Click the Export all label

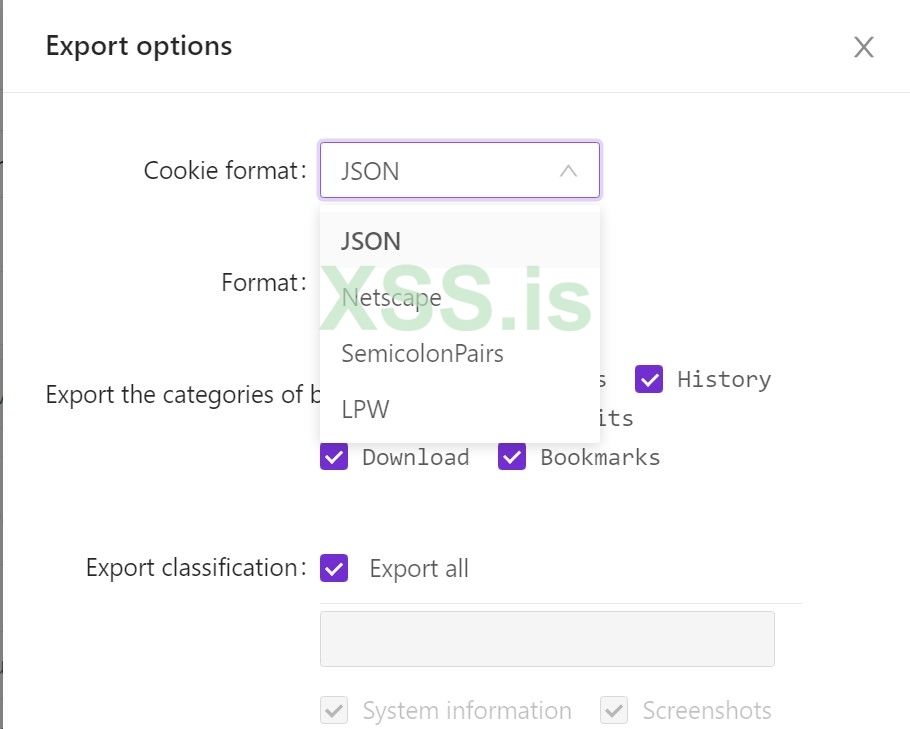click(419, 569)
